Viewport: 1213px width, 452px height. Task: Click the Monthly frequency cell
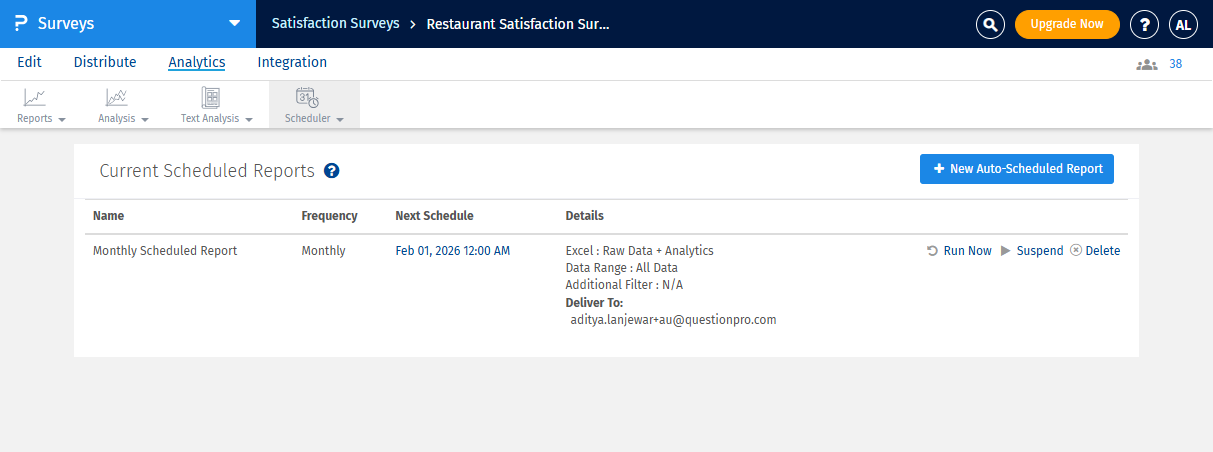(x=324, y=251)
